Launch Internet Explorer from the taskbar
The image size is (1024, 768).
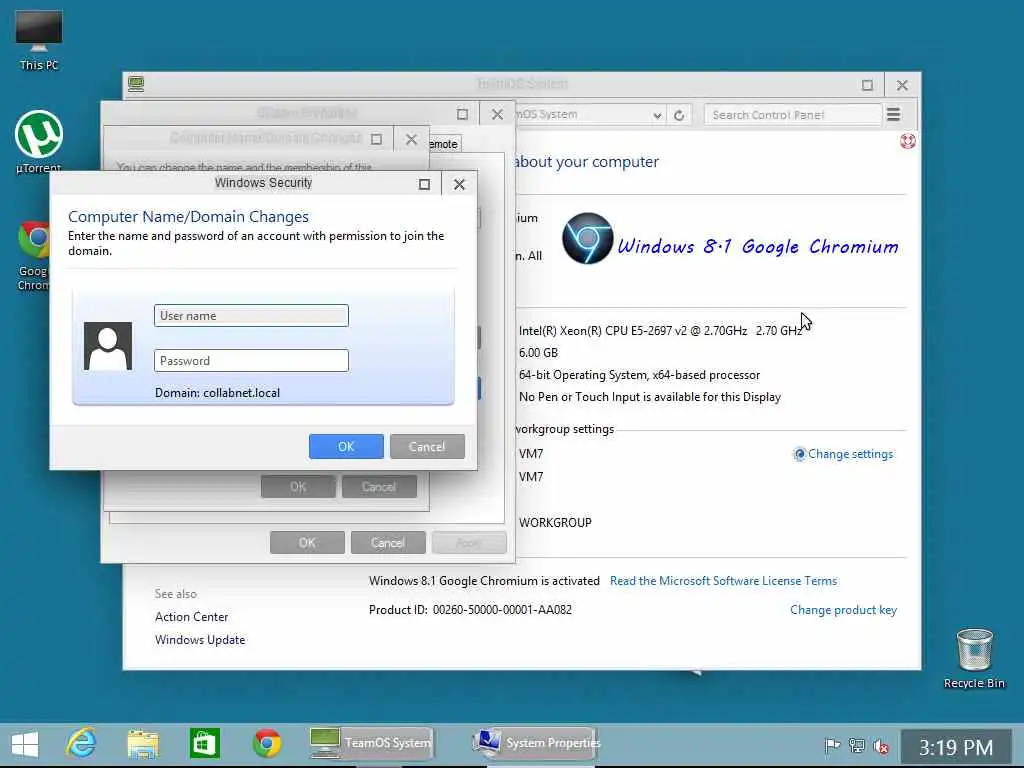(82, 743)
